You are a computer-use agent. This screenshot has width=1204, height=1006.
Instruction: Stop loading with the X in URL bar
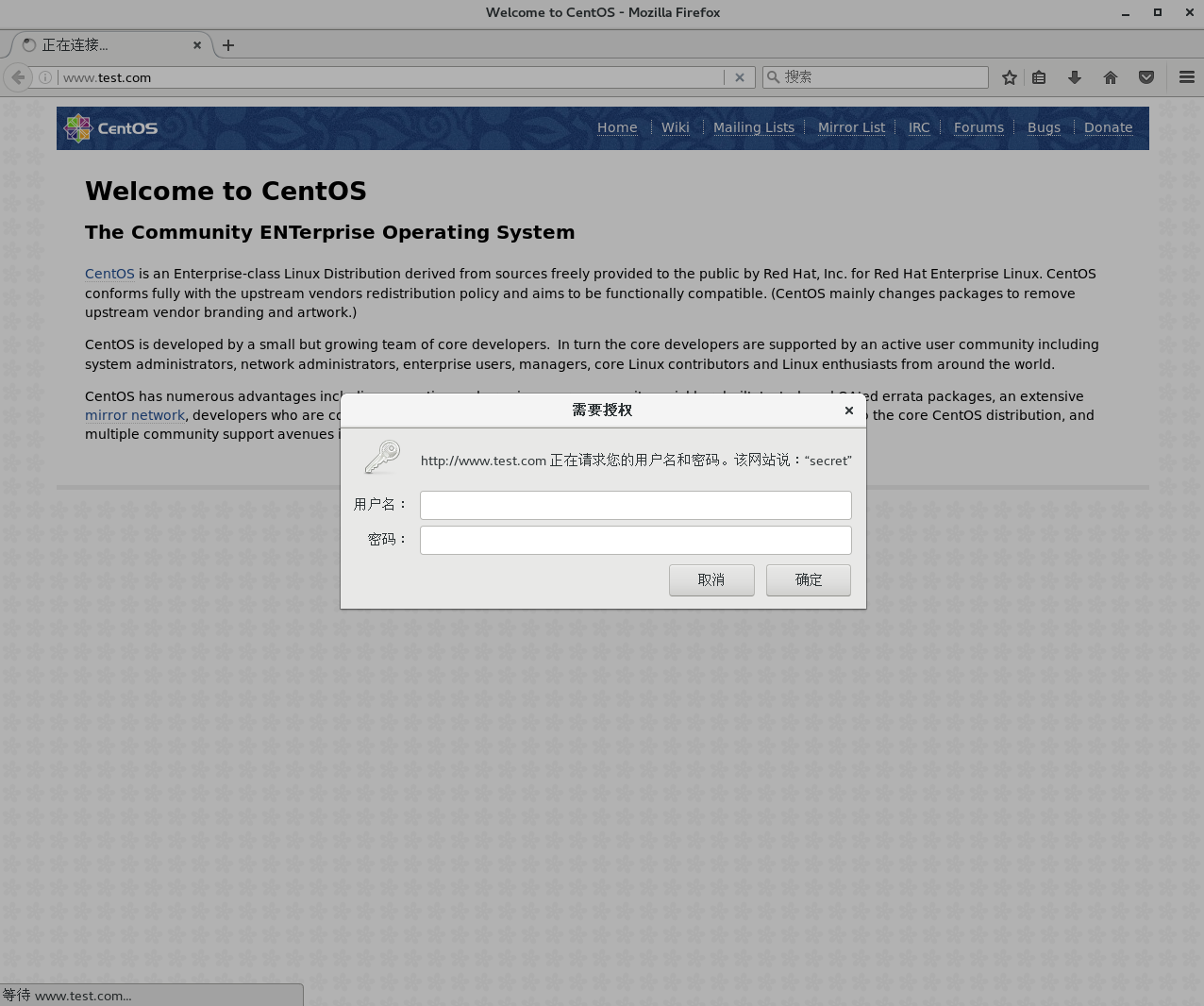pos(740,77)
